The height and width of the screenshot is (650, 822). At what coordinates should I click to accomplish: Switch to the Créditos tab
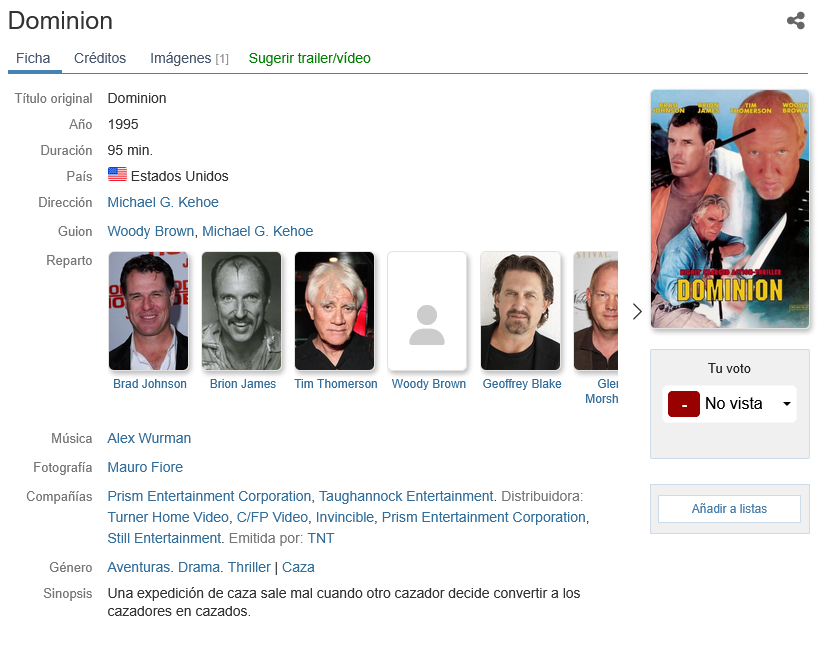click(x=100, y=58)
